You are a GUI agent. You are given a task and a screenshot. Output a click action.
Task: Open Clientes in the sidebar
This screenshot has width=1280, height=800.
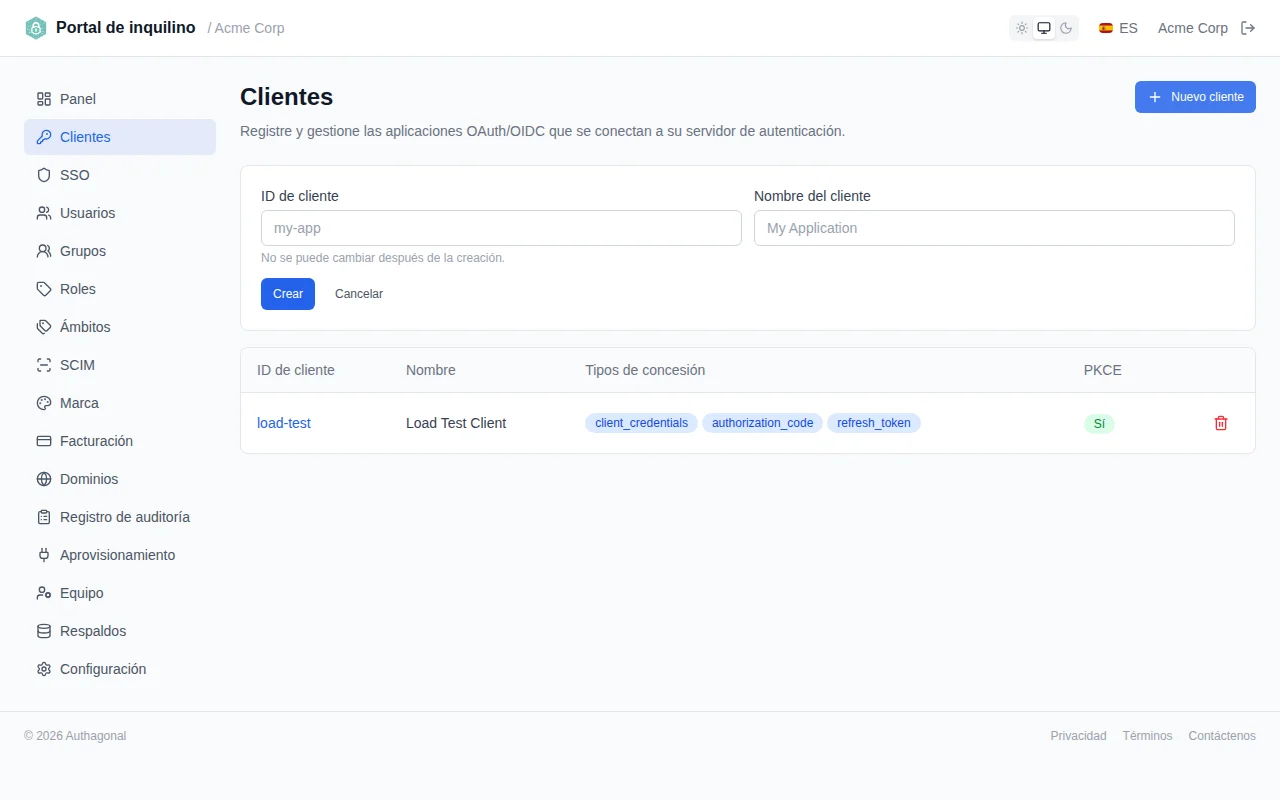pyautogui.click(x=120, y=137)
